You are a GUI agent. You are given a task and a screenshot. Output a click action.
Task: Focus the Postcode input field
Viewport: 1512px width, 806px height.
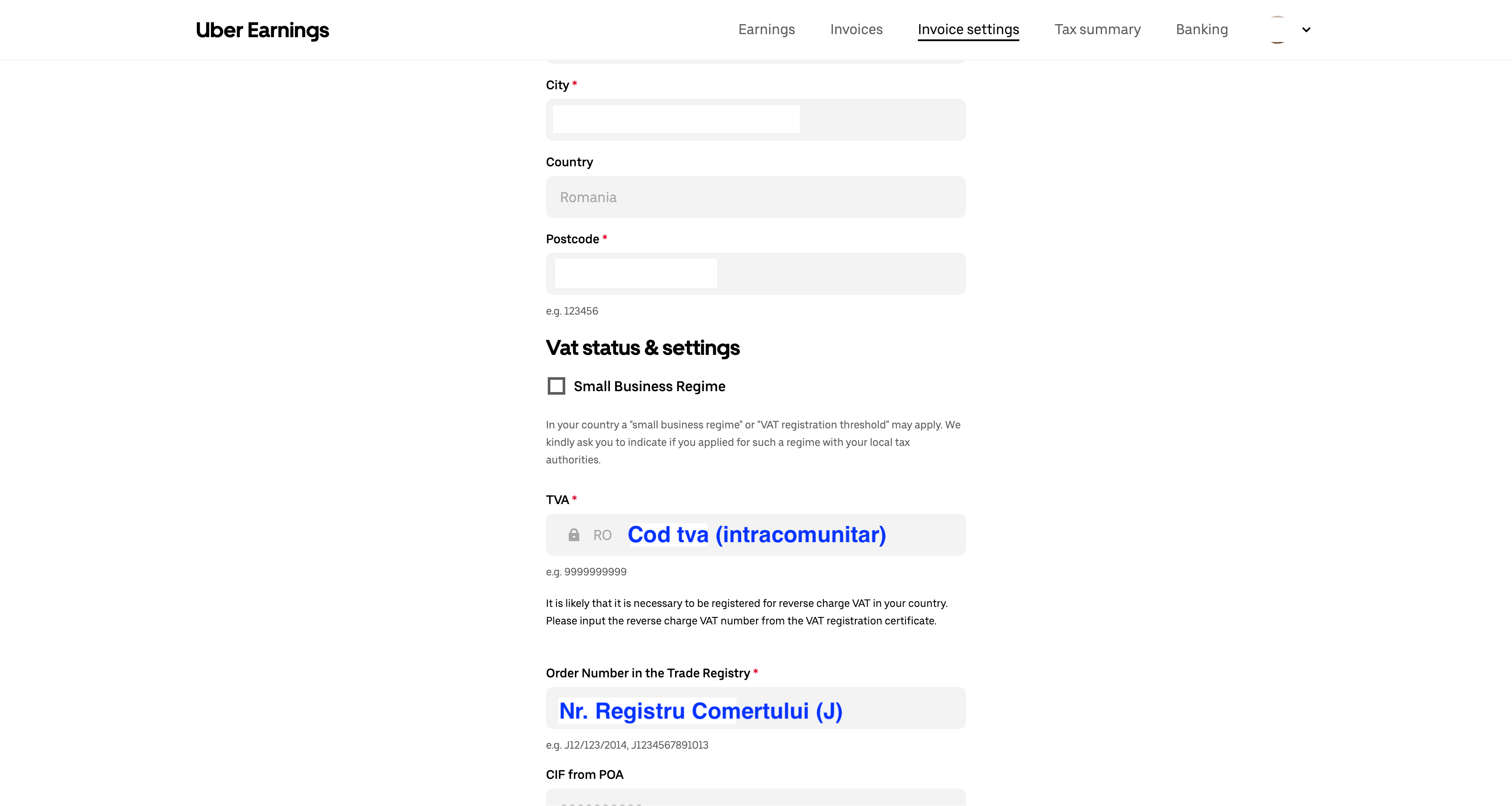coord(755,274)
